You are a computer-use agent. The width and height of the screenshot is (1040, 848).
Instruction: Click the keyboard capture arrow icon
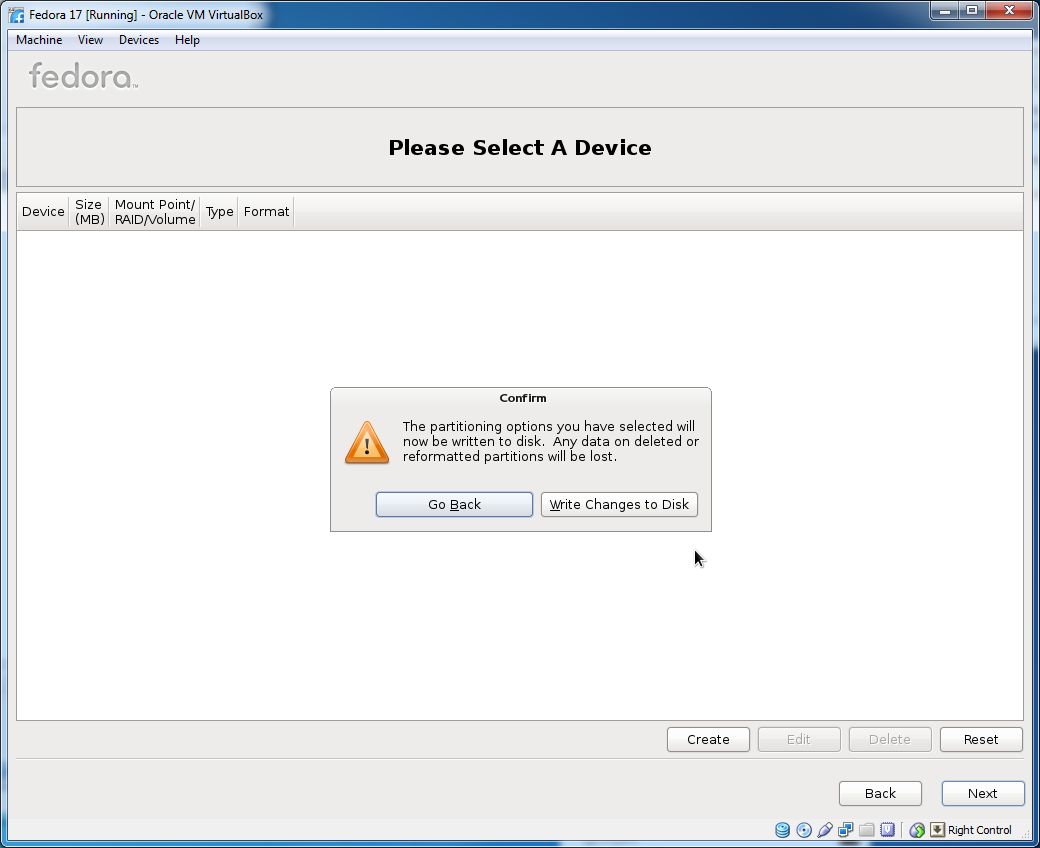(x=937, y=829)
